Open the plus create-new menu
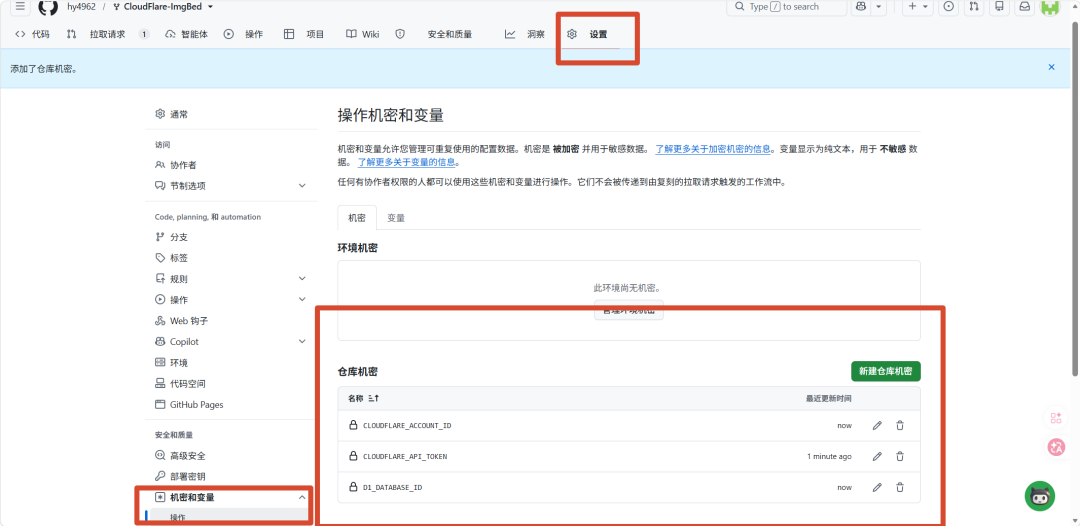This screenshot has height=526, width=1080. [x=918, y=7]
